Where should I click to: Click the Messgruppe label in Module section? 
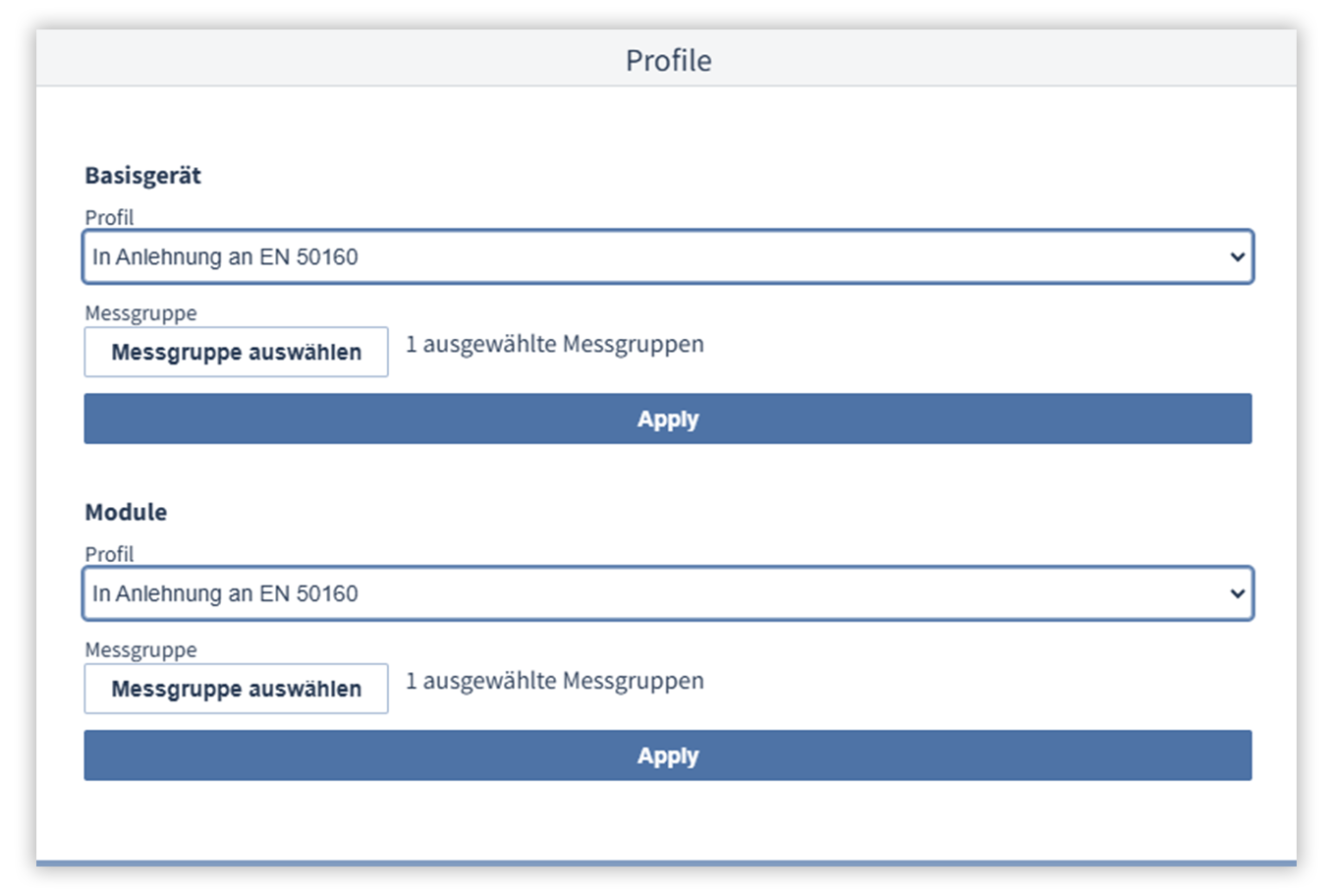pos(140,650)
